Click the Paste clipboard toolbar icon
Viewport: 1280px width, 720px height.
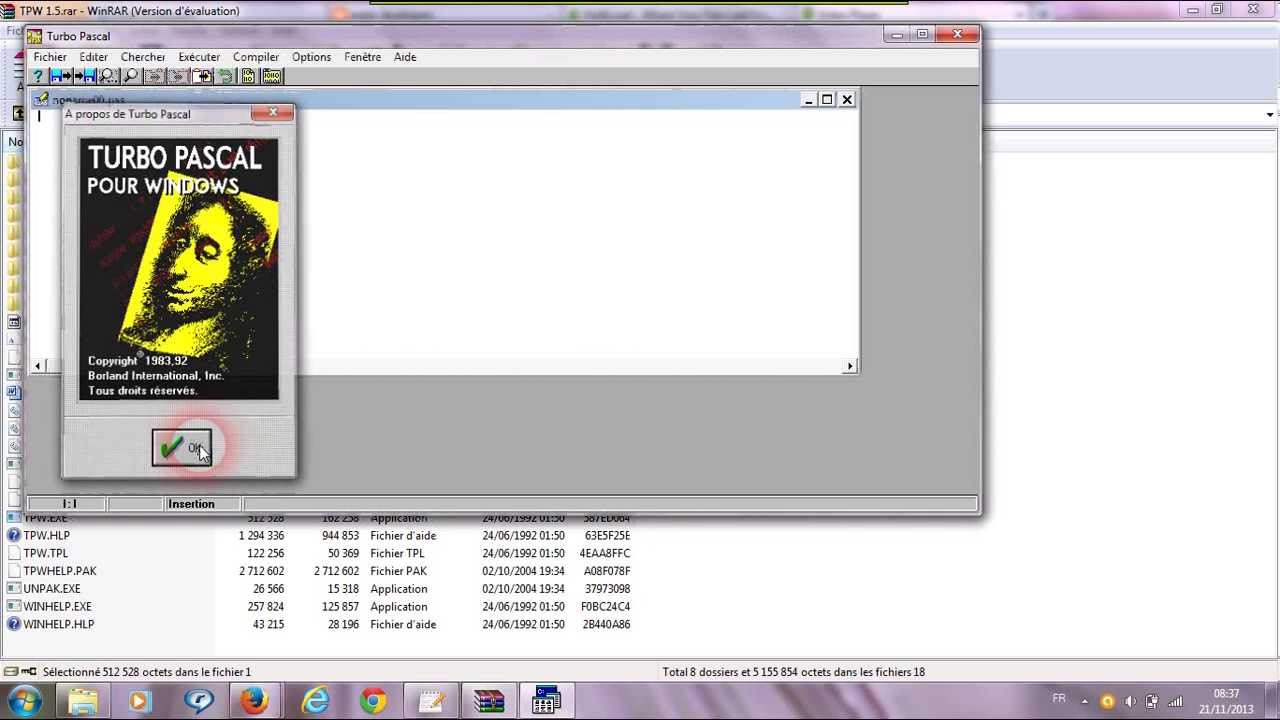pos(202,76)
